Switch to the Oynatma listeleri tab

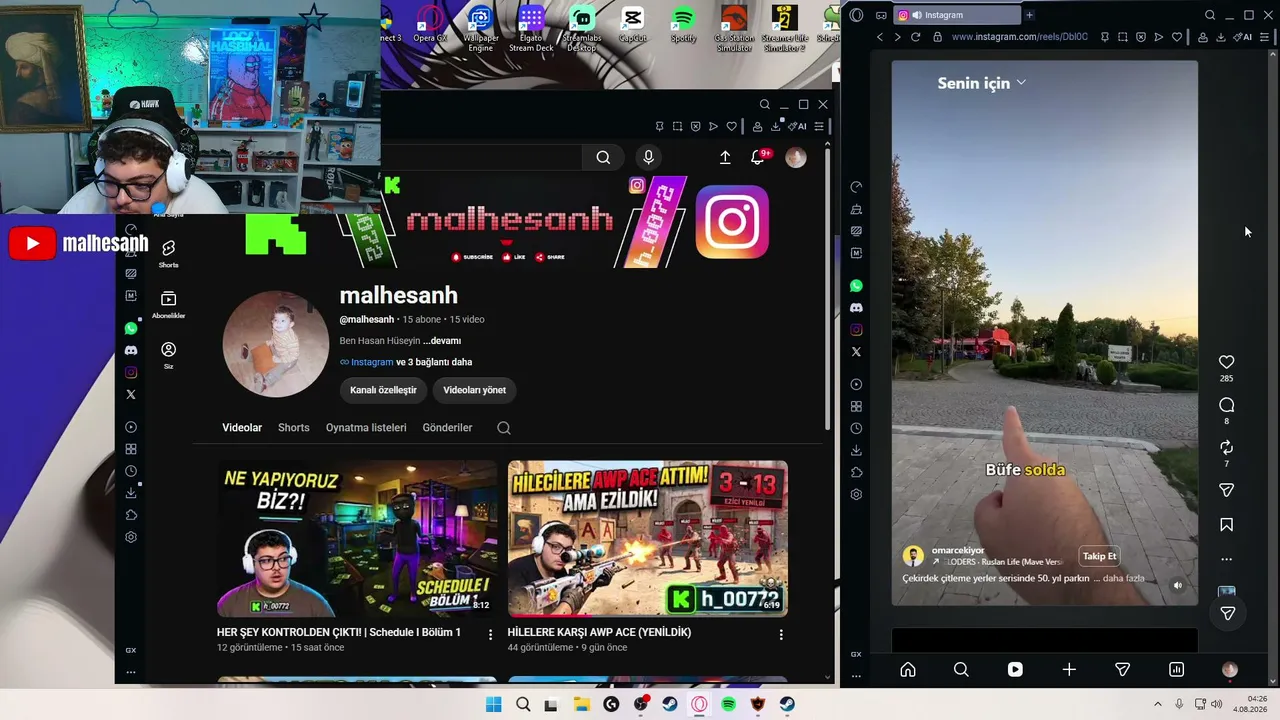(366, 428)
